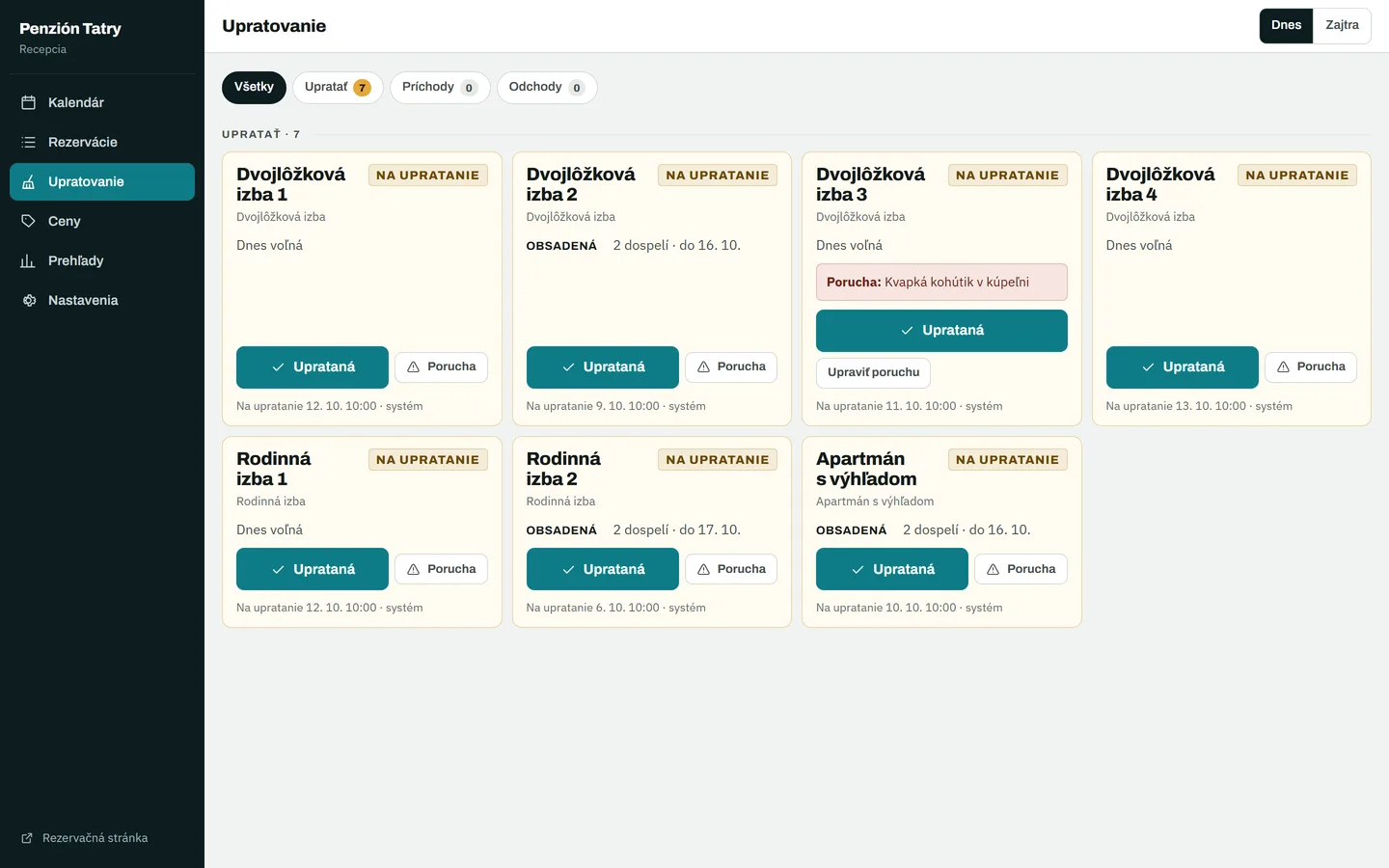1389x868 pixels.
Task: Click the UPRATAŤ · 7 section header
Action: point(260,134)
